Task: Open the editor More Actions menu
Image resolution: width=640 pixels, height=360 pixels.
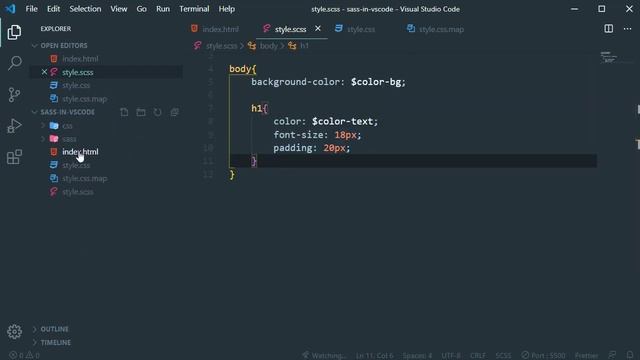Action: click(x=627, y=29)
